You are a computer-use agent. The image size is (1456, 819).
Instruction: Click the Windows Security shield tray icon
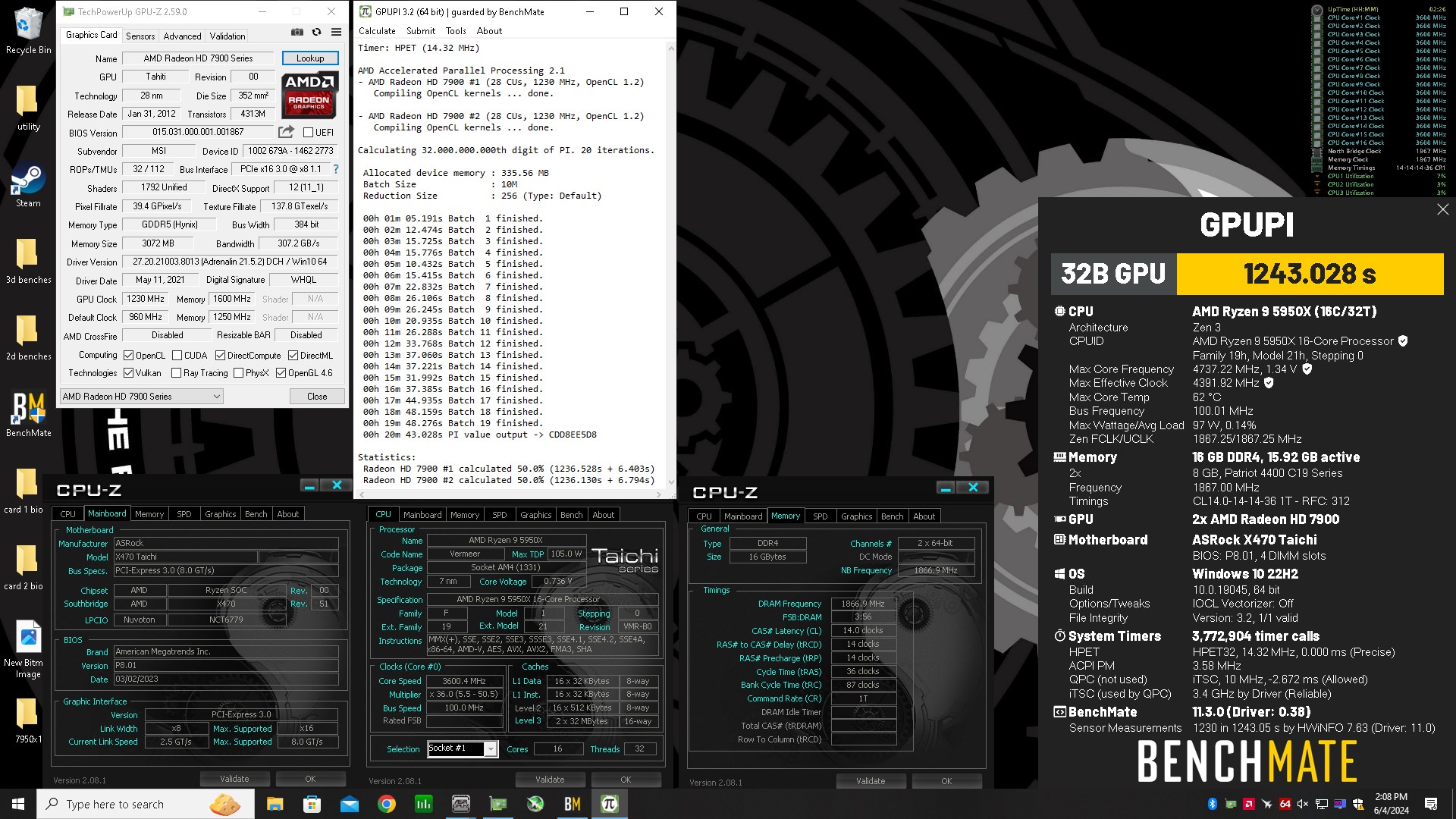pos(1357,804)
